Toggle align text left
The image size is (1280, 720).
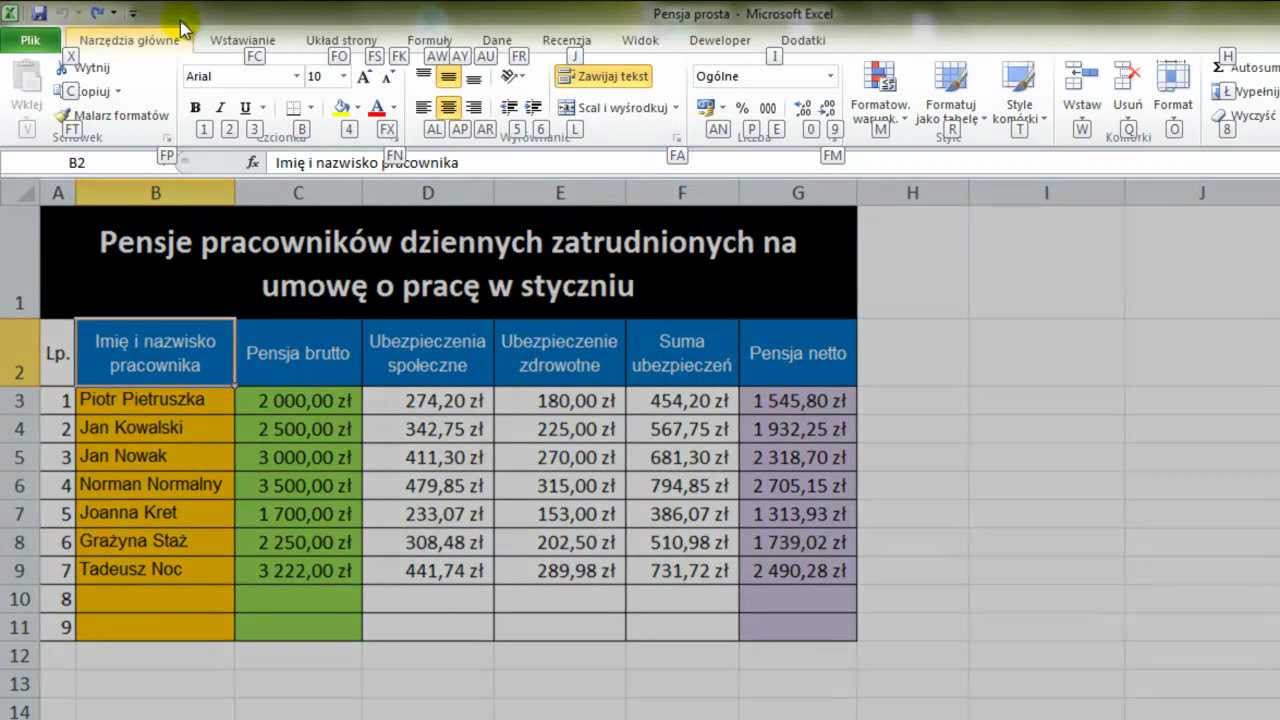[424, 107]
